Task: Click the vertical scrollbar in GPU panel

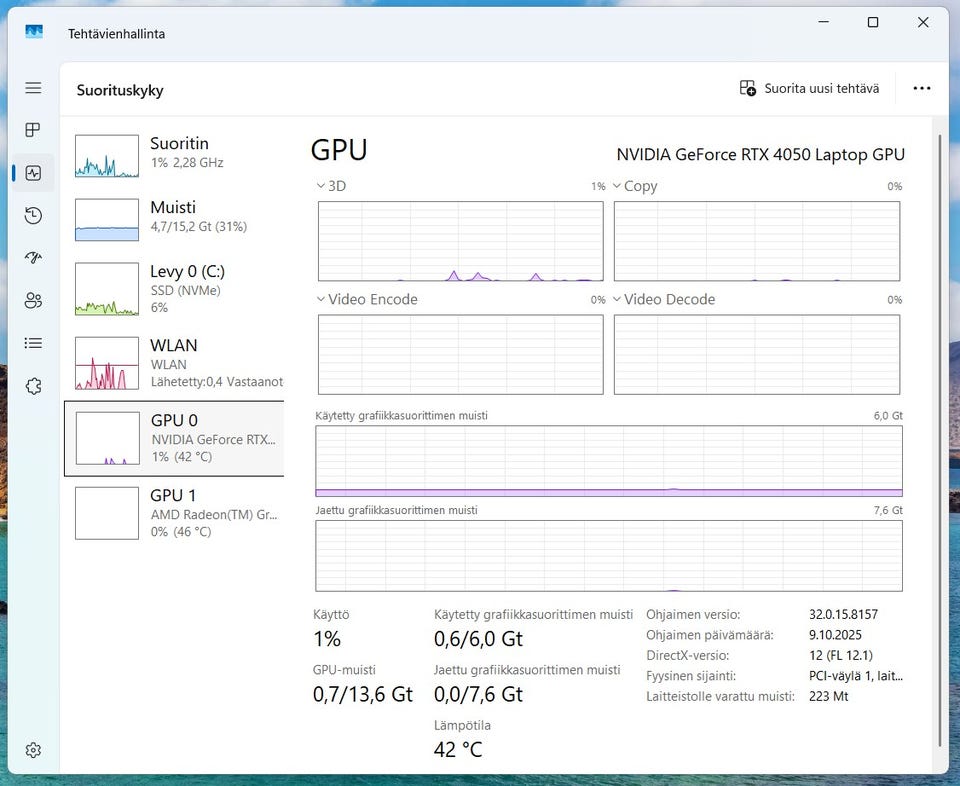Action: [939, 440]
